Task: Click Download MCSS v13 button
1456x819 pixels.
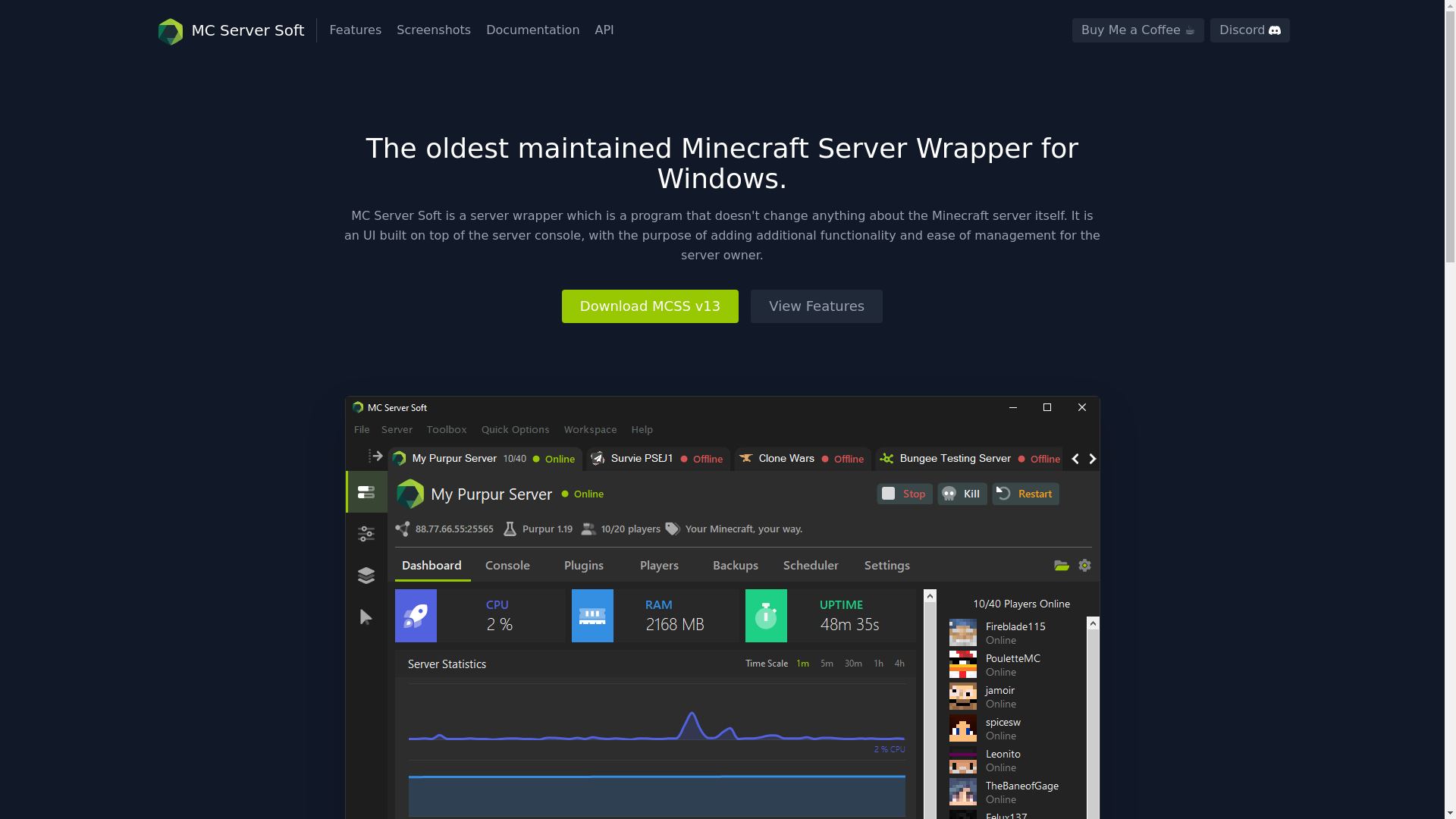Action: 650,306
